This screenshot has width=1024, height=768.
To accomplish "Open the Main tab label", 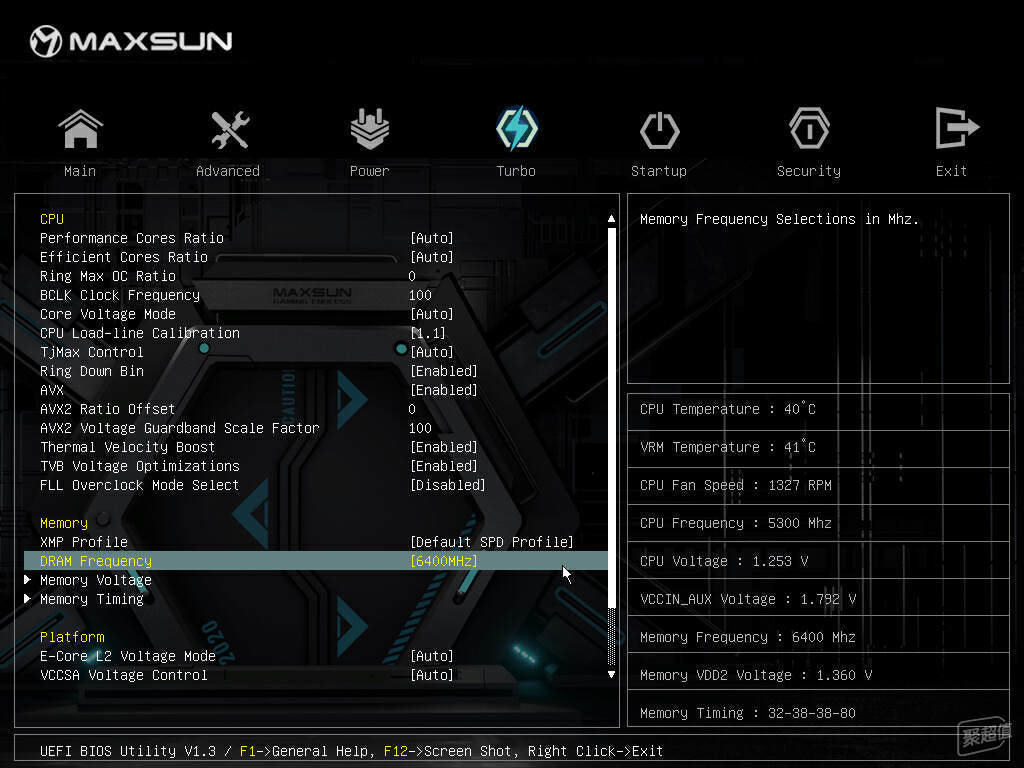I will click(x=80, y=171).
